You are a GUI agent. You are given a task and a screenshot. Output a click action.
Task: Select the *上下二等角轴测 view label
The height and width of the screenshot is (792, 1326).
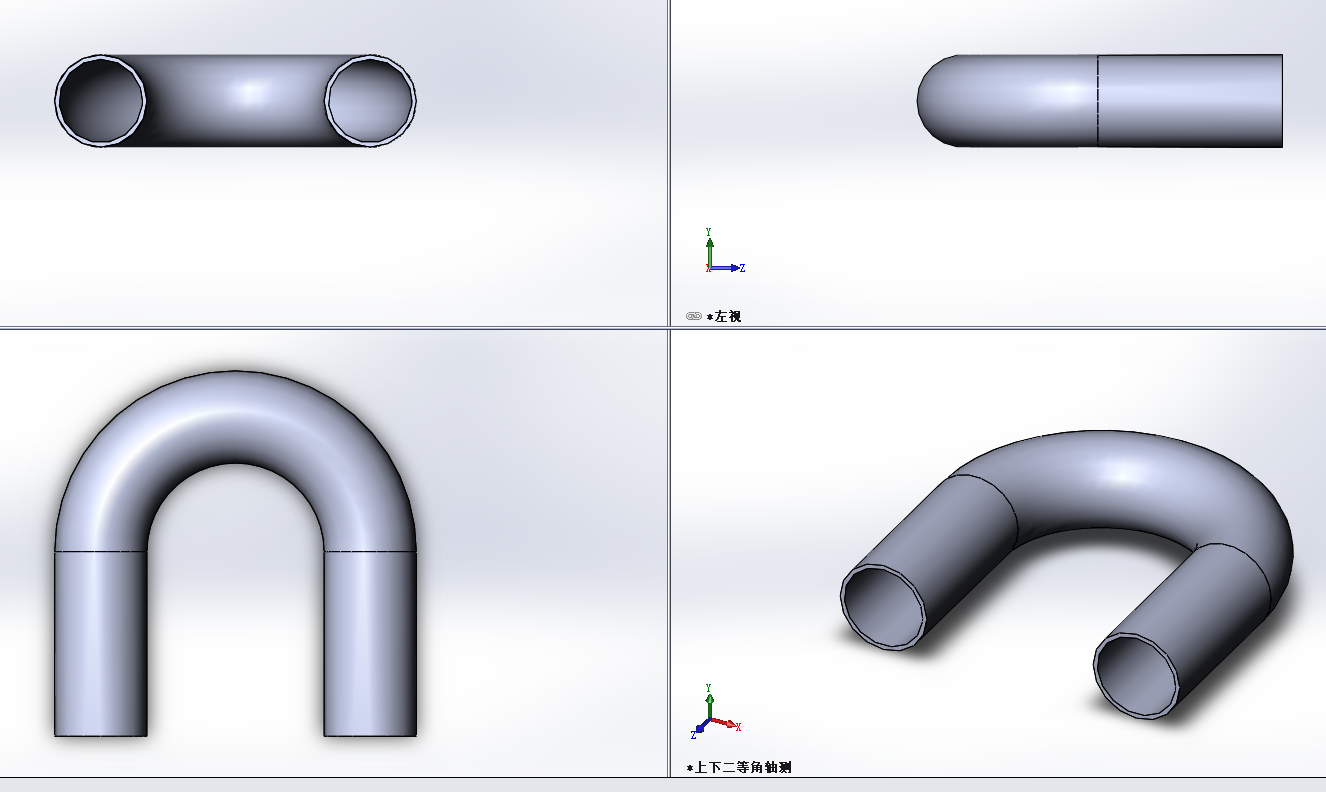tap(739, 768)
